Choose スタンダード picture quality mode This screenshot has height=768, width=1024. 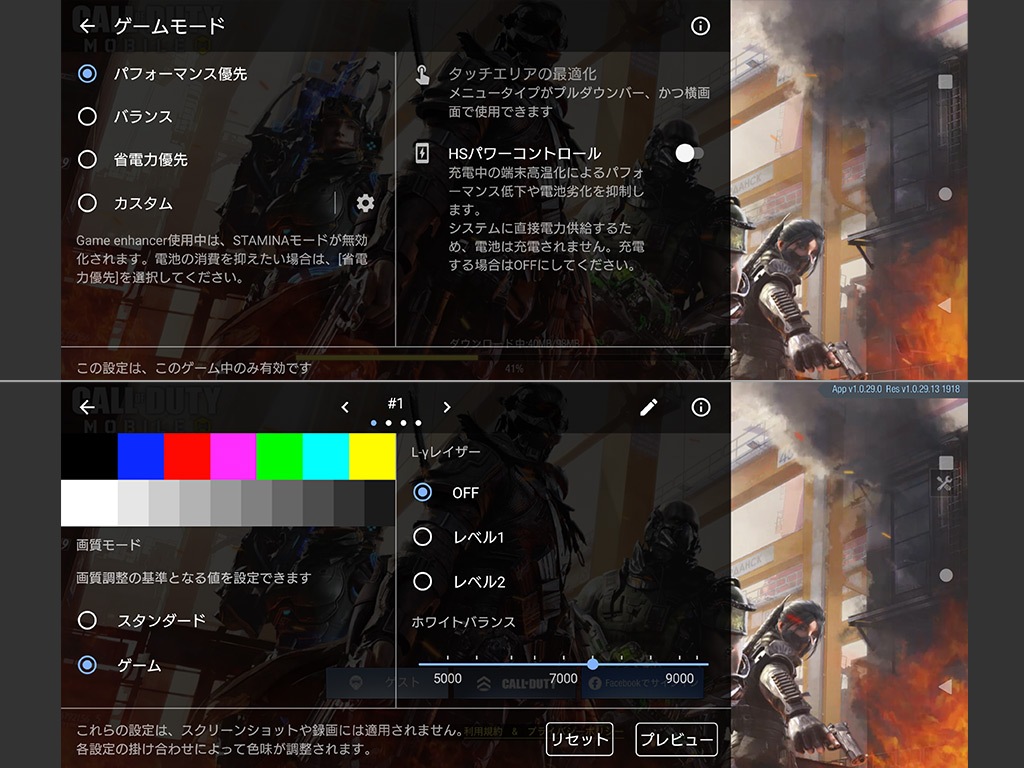point(142,620)
